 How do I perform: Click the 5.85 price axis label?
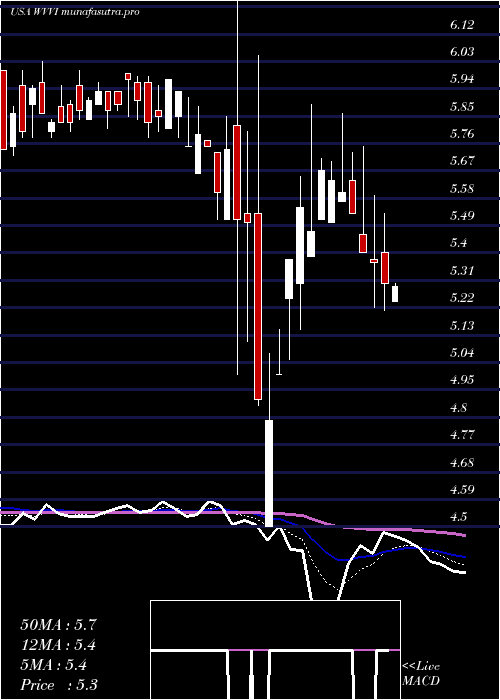click(462, 107)
